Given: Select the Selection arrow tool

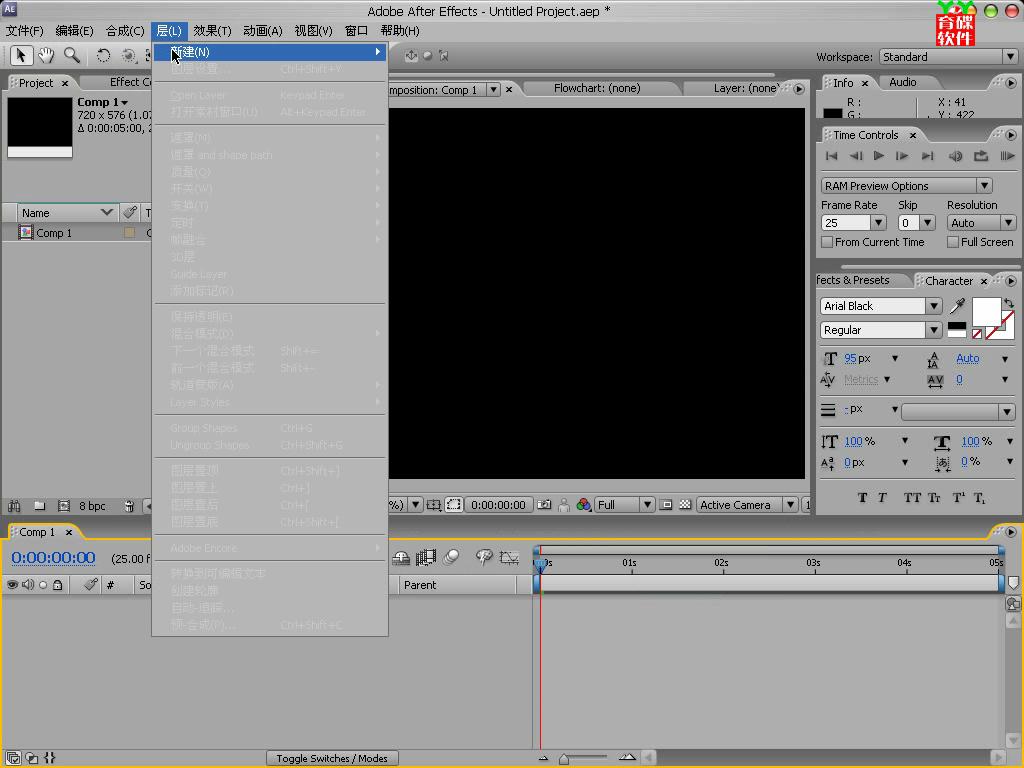Looking at the screenshot, I should pyautogui.click(x=21, y=56).
